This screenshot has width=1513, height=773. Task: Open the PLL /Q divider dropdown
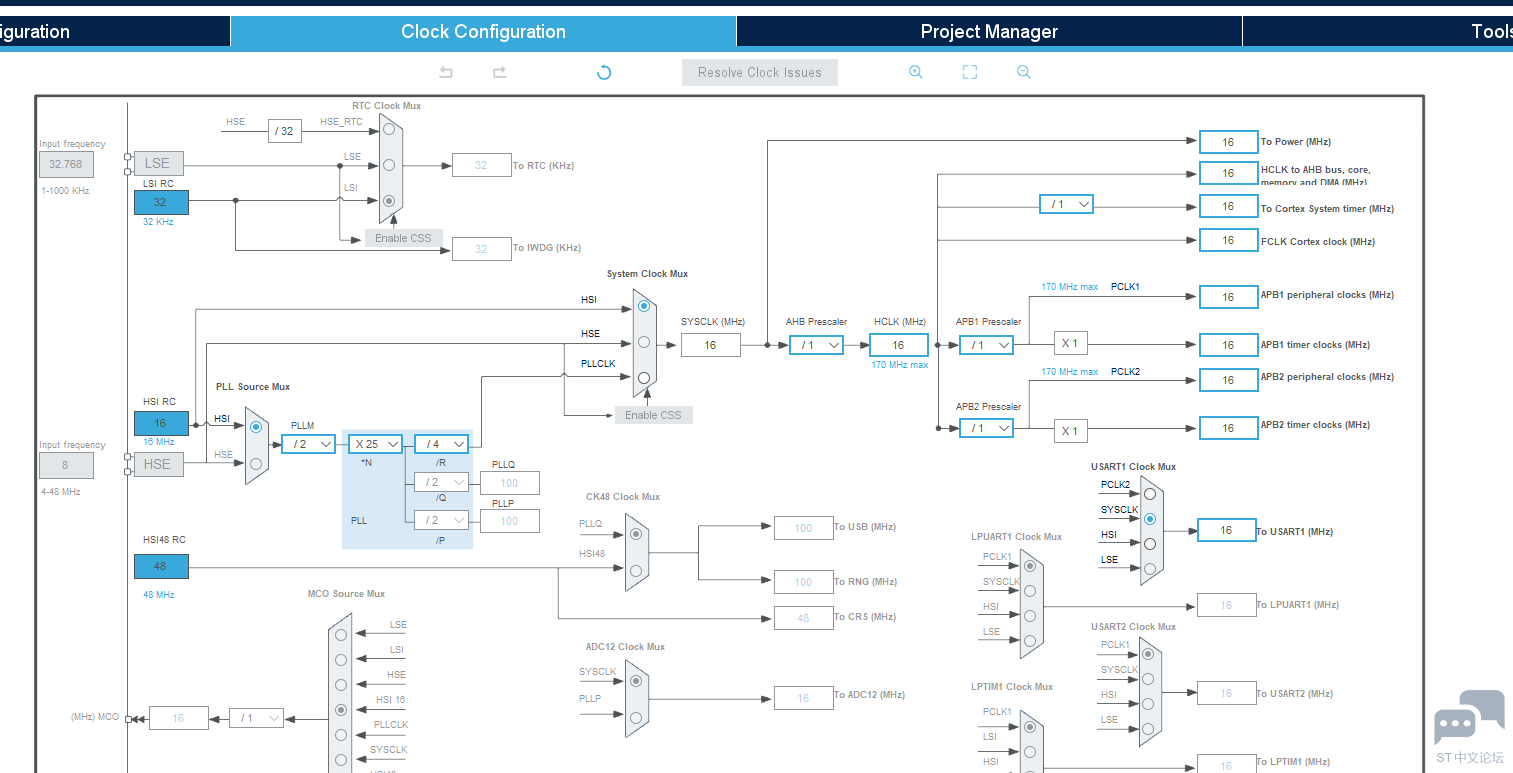tap(441, 482)
